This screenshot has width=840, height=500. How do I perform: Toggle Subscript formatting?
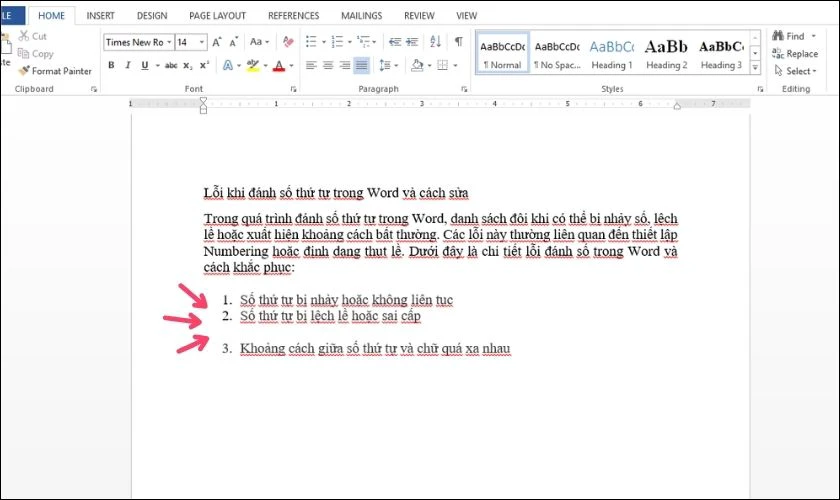(188, 65)
